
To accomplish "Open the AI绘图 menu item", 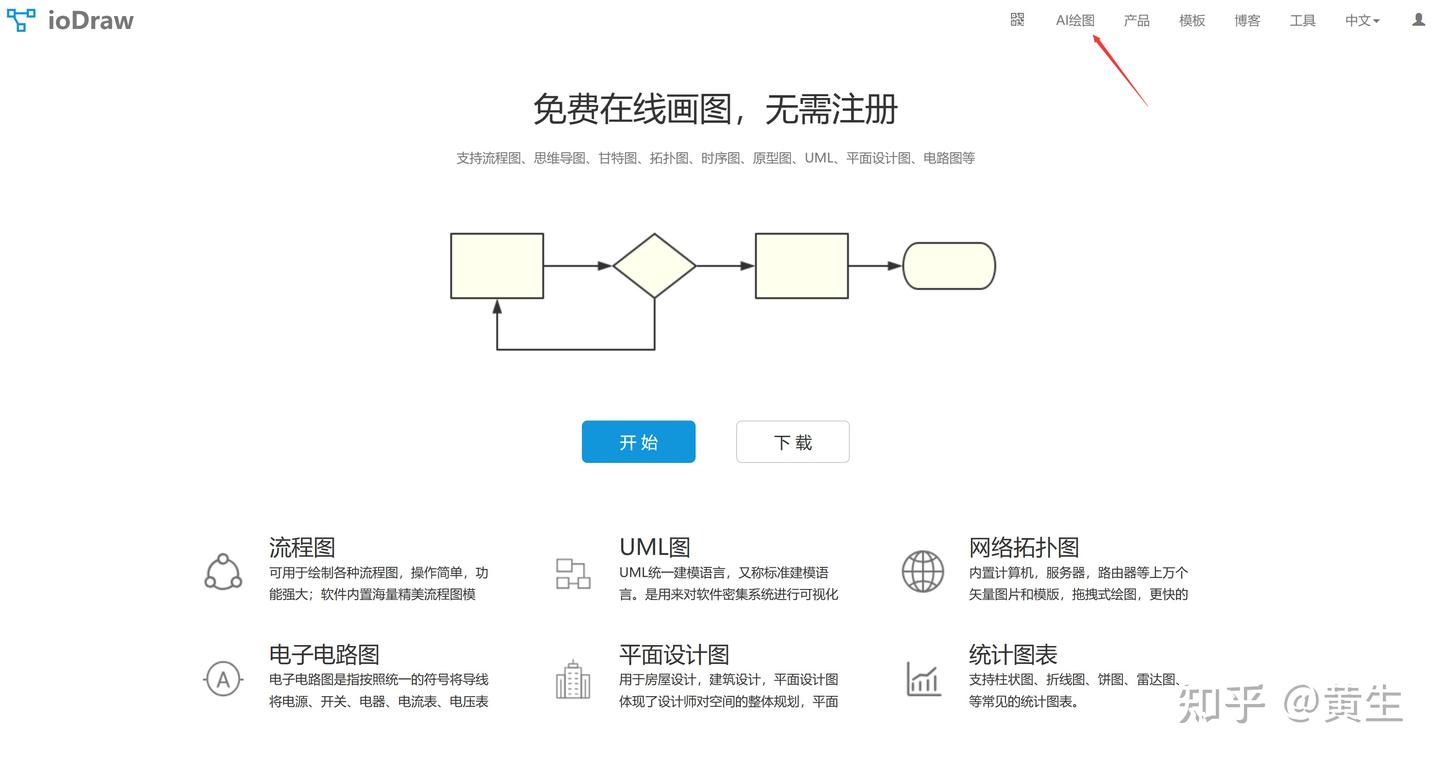I will tap(1075, 20).
